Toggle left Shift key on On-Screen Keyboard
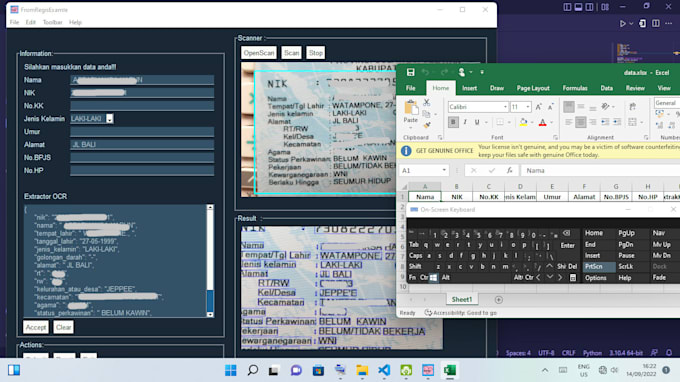Screen dimensions: 680x382 (415, 267)
